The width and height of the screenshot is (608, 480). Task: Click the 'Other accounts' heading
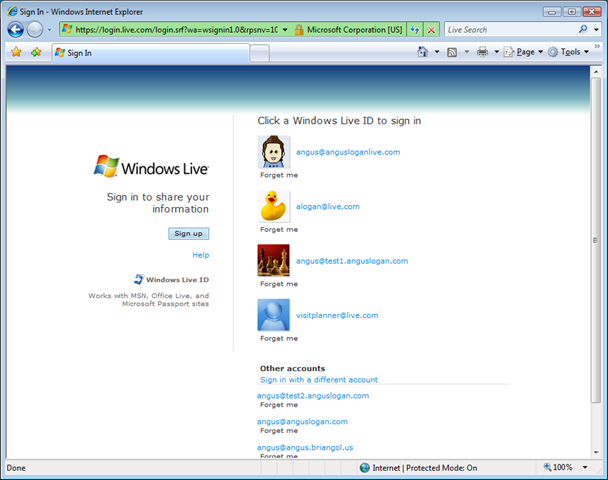292,368
